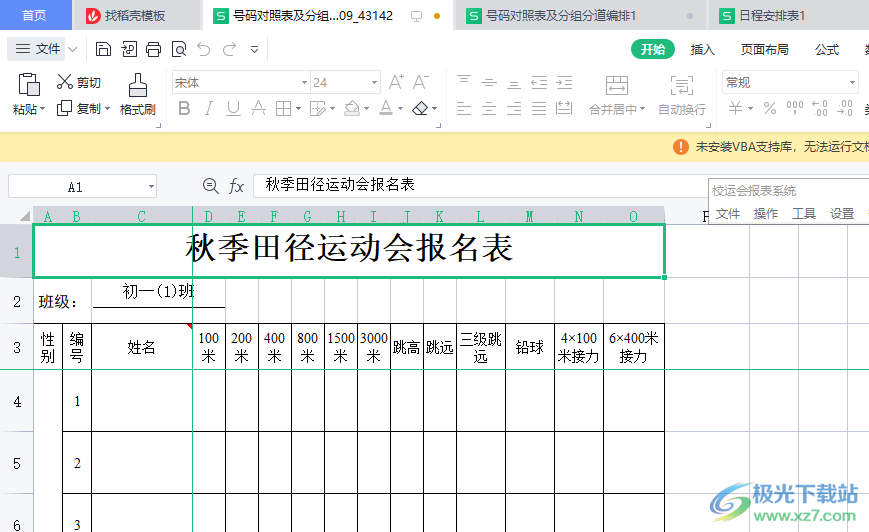Expand the arrow next to 文件

pyautogui.click(x=73, y=49)
